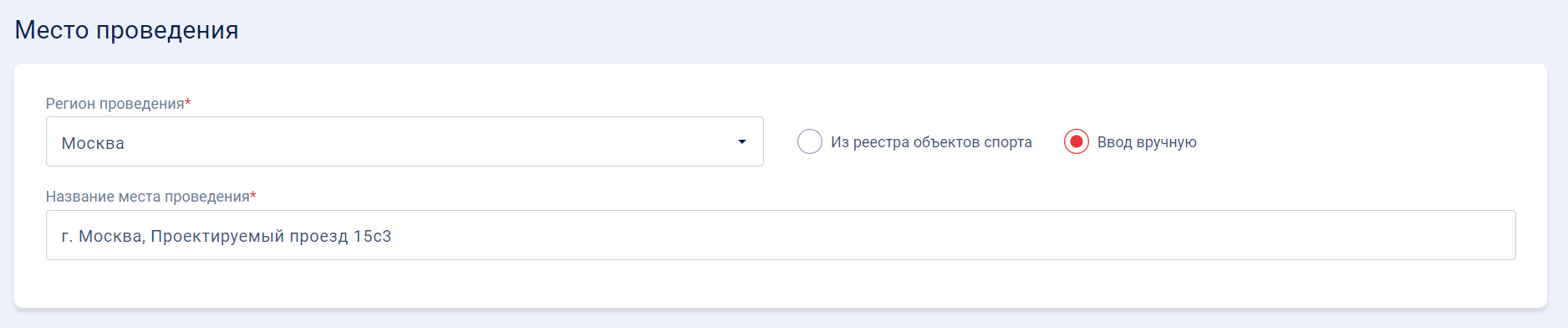
Task: Select the Из реестра объектов спорта radio button
Action: (810, 142)
